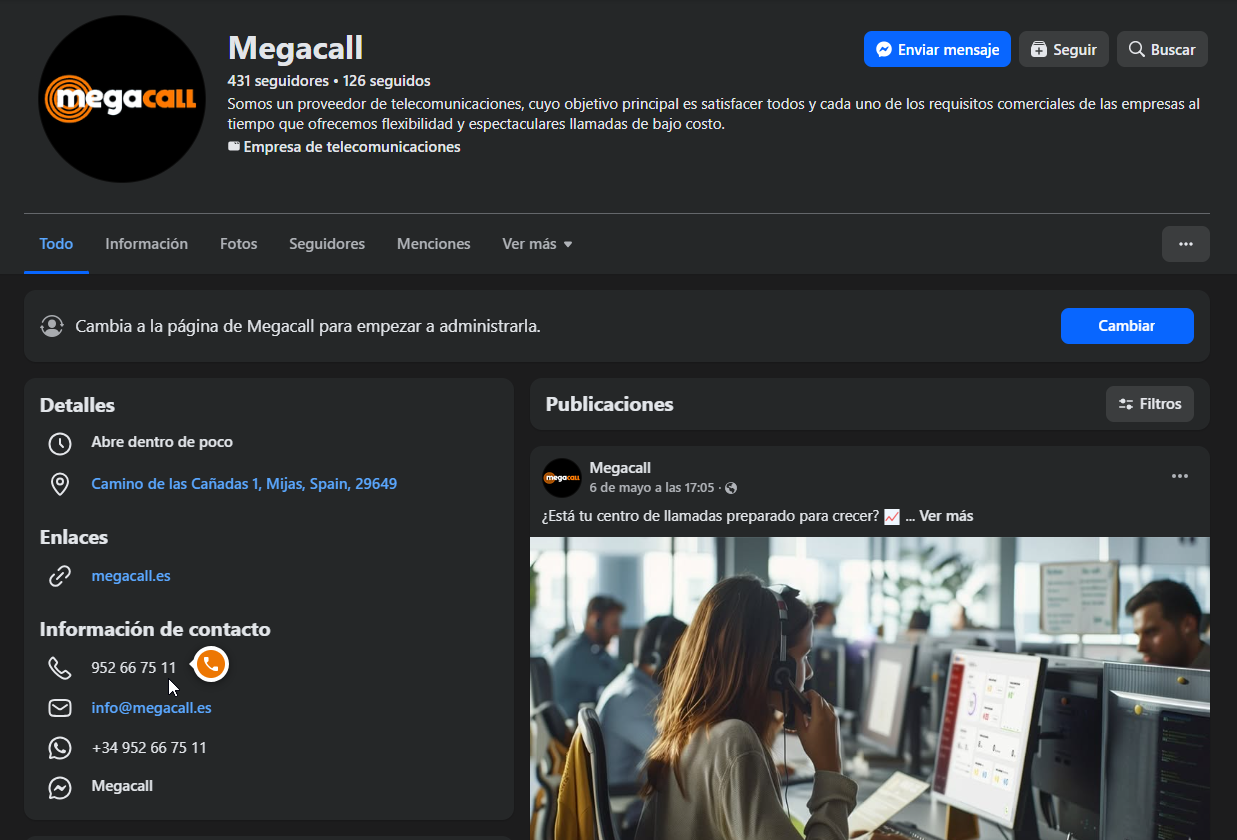Switch to the Información tab
This screenshot has height=840, width=1237.
146,244
